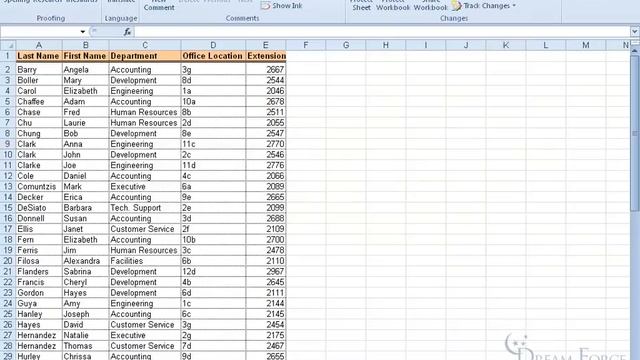Image resolution: width=640 pixels, height=360 pixels.
Task: Click the Show Ink icon
Action: [265, 6]
